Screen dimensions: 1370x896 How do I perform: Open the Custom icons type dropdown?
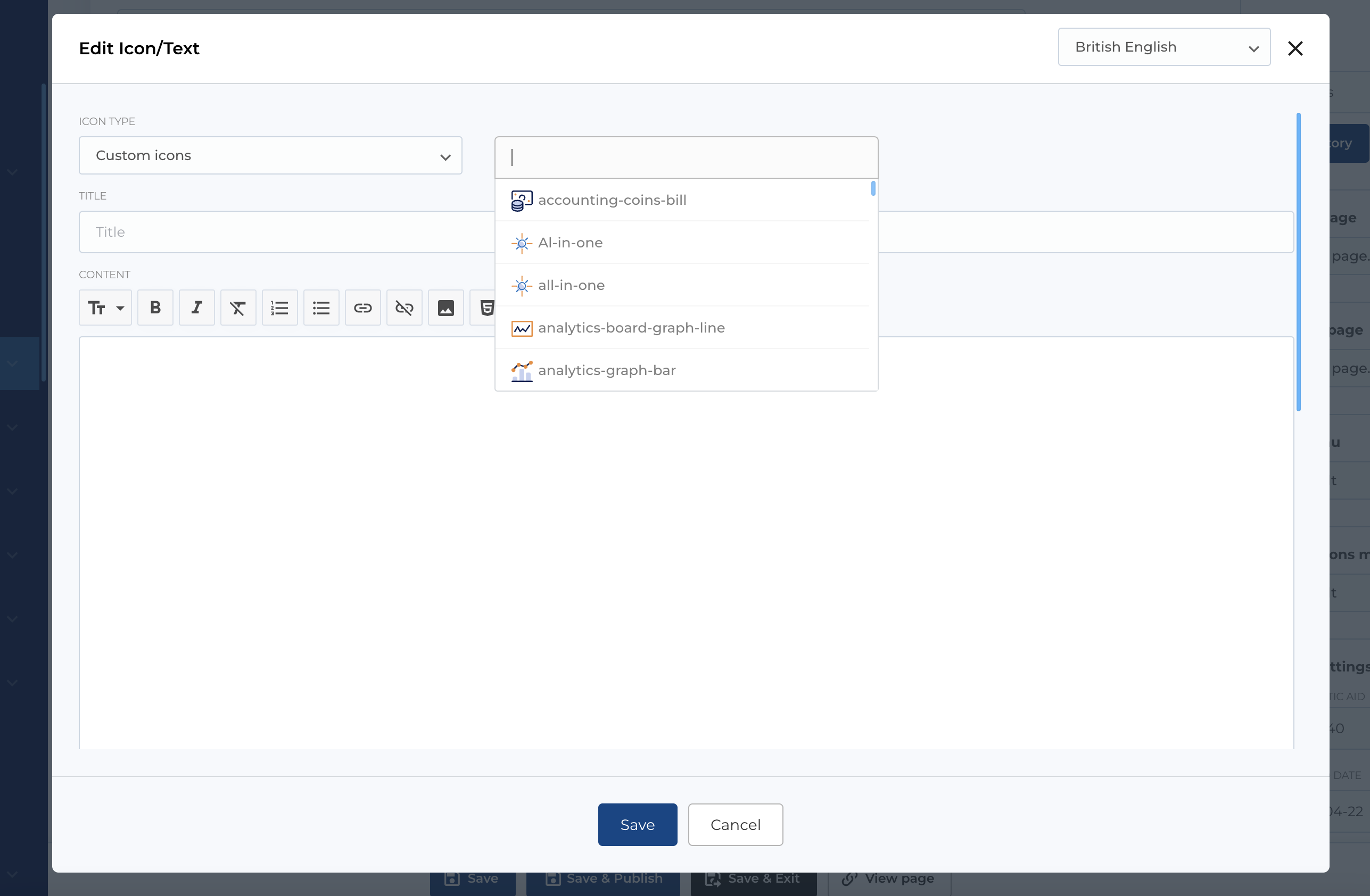coord(270,155)
